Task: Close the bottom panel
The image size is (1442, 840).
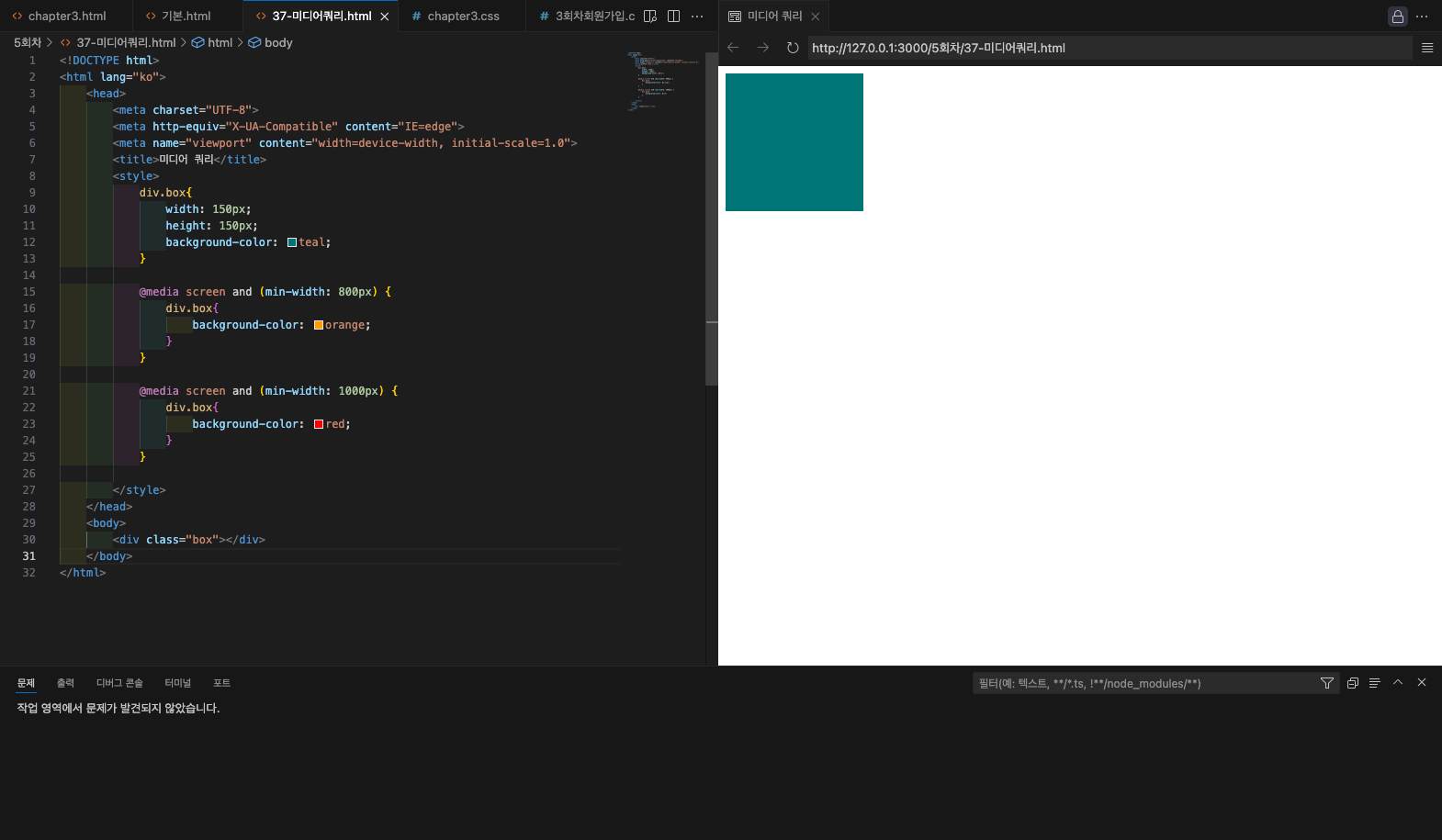Action: click(1422, 682)
